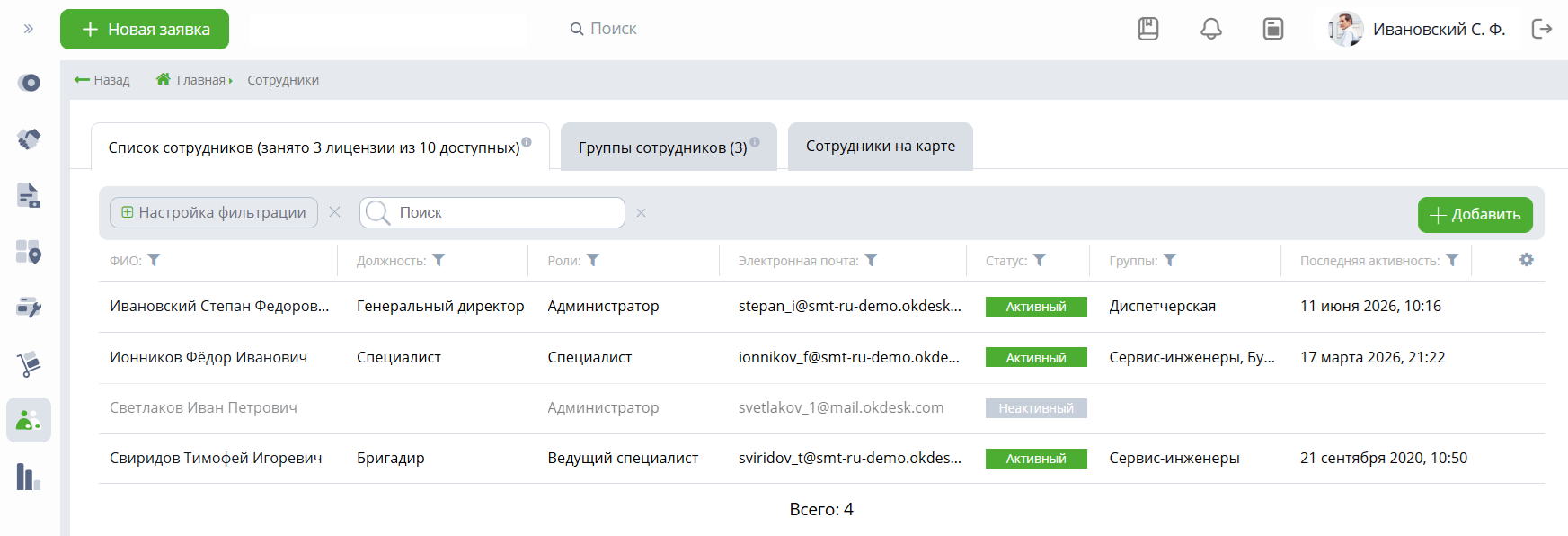Screen dimensions: 1568x536
Task: Open employee Светлаков Иван Петрович
Action: pyautogui.click(x=203, y=408)
